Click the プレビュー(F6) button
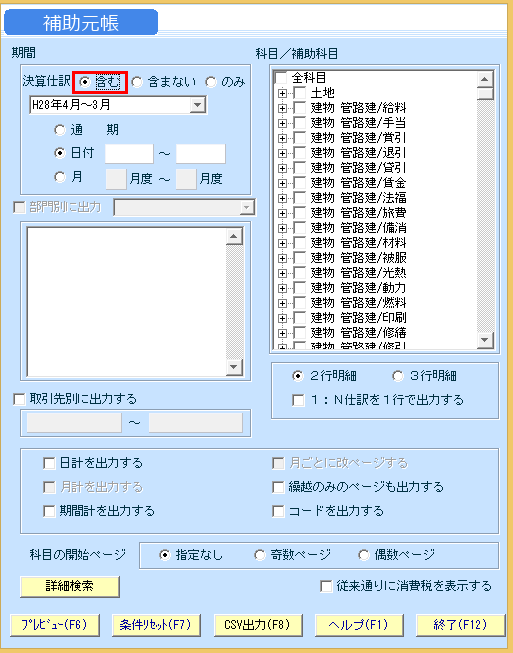Screen dimensions: 513x653 point(55,625)
